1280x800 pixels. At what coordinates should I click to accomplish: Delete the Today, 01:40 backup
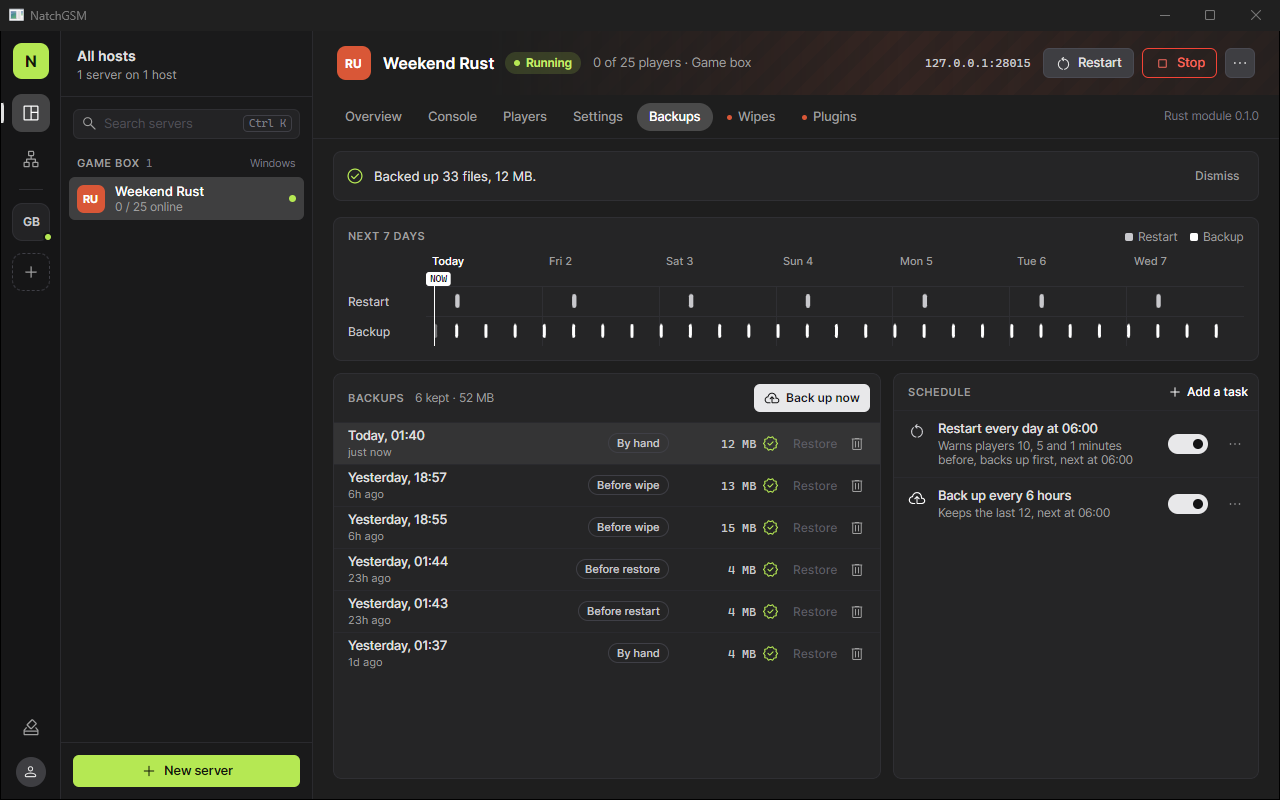(x=857, y=444)
